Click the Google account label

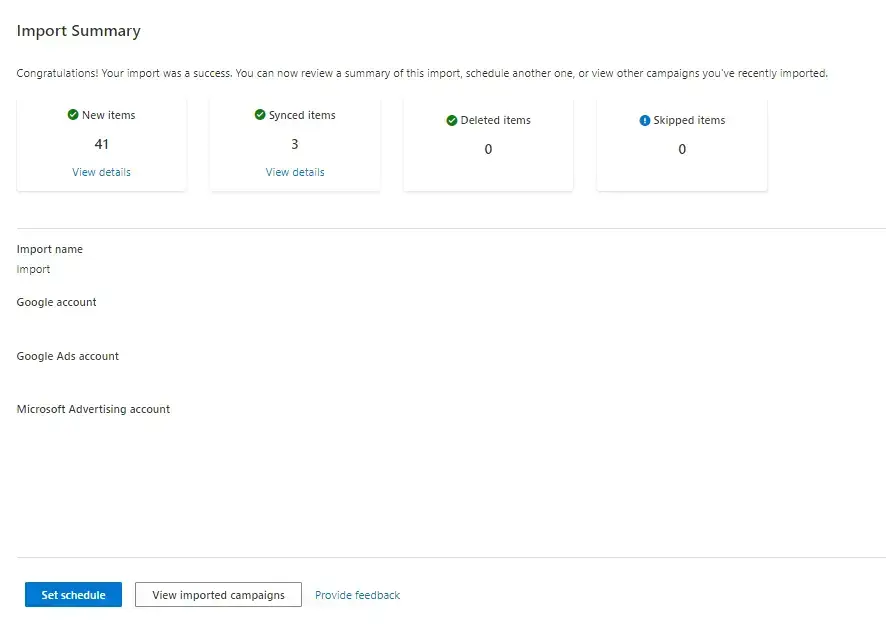[56, 302]
